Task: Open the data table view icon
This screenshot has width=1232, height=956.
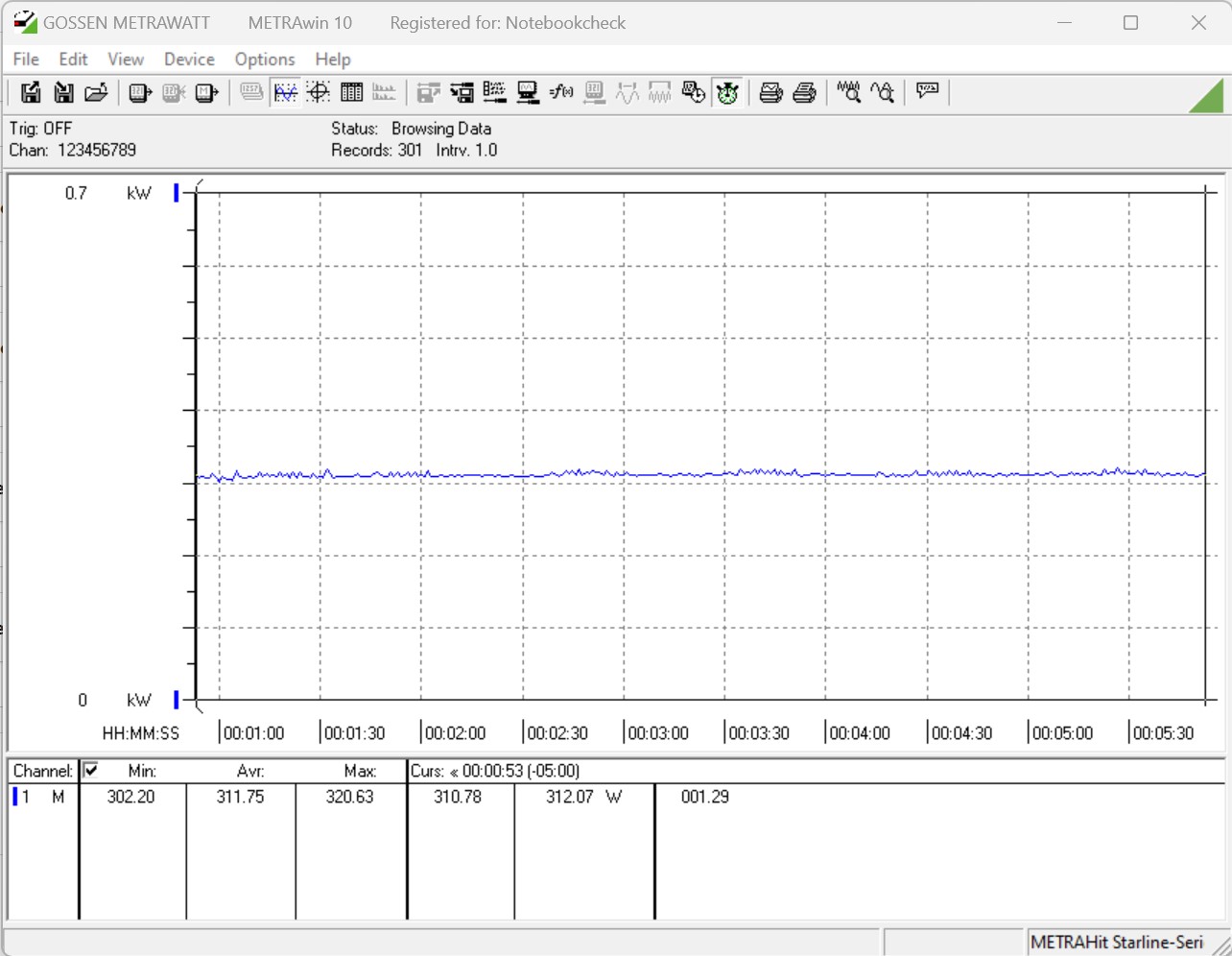Action: (x=352, y=92)
